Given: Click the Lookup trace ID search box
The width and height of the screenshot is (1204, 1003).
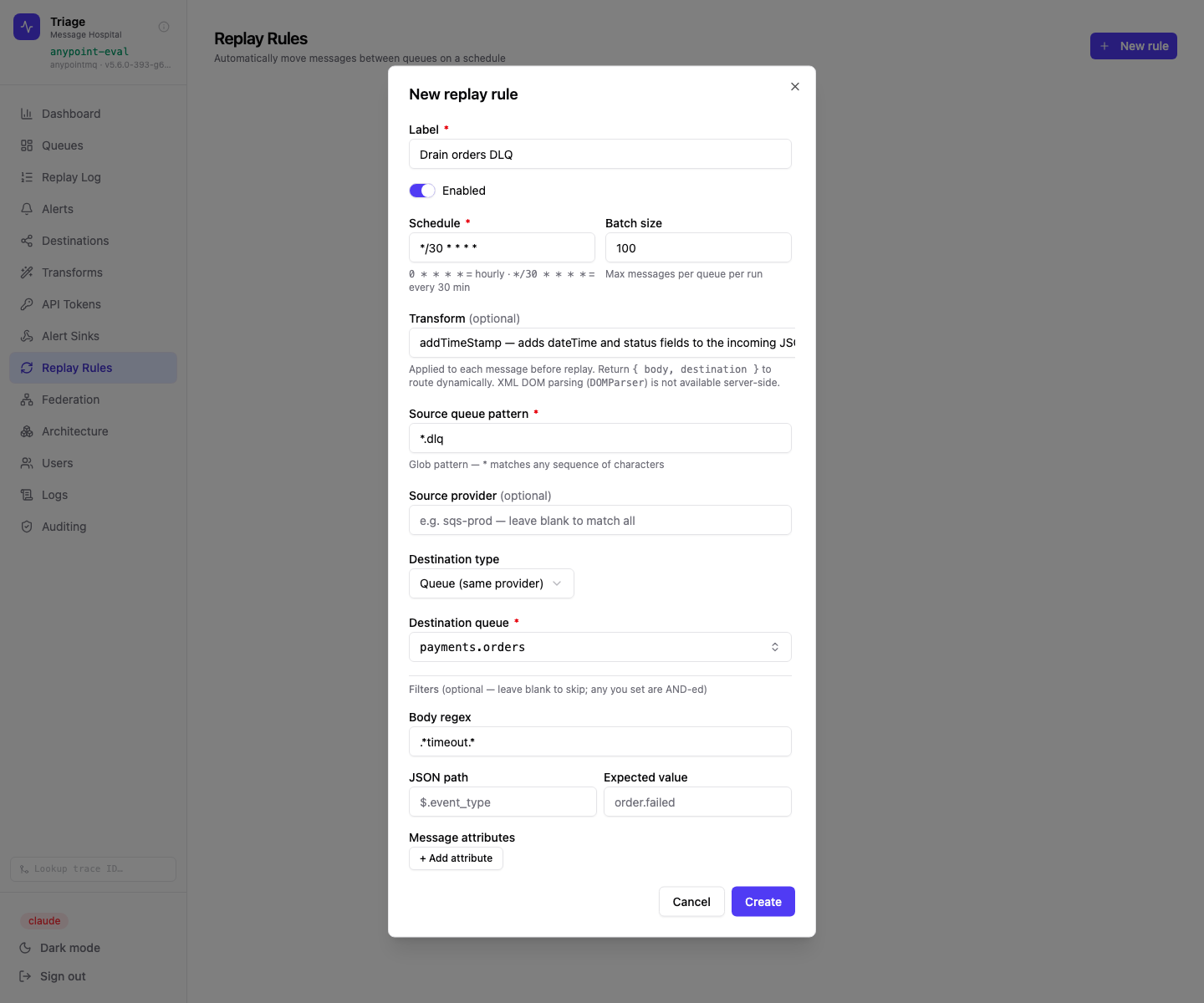Looking at the screenshot, I should point(94,869).
